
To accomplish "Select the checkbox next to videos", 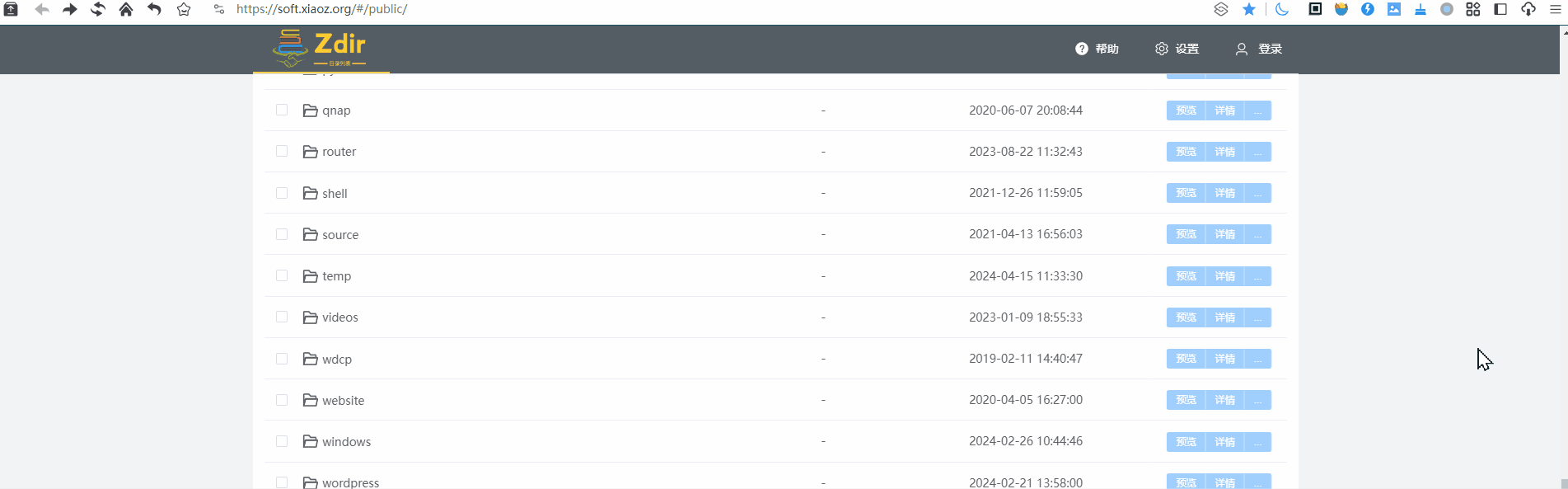I will tap(282, 317).
